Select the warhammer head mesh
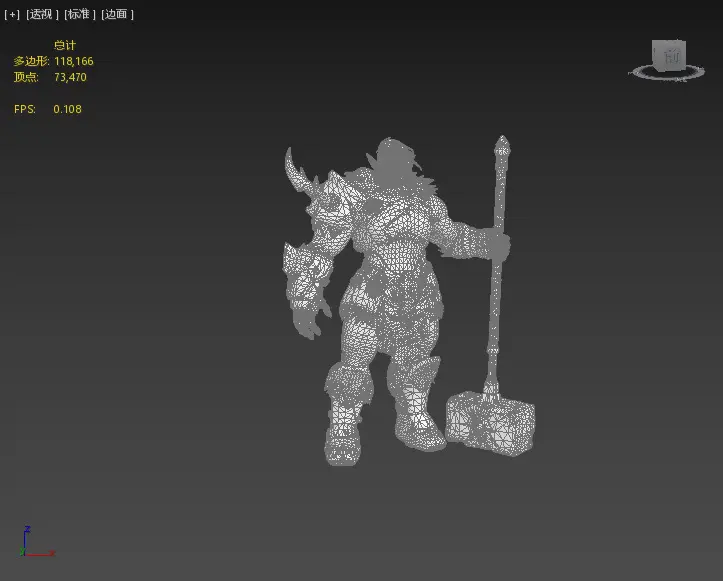 tap(491, 423)
